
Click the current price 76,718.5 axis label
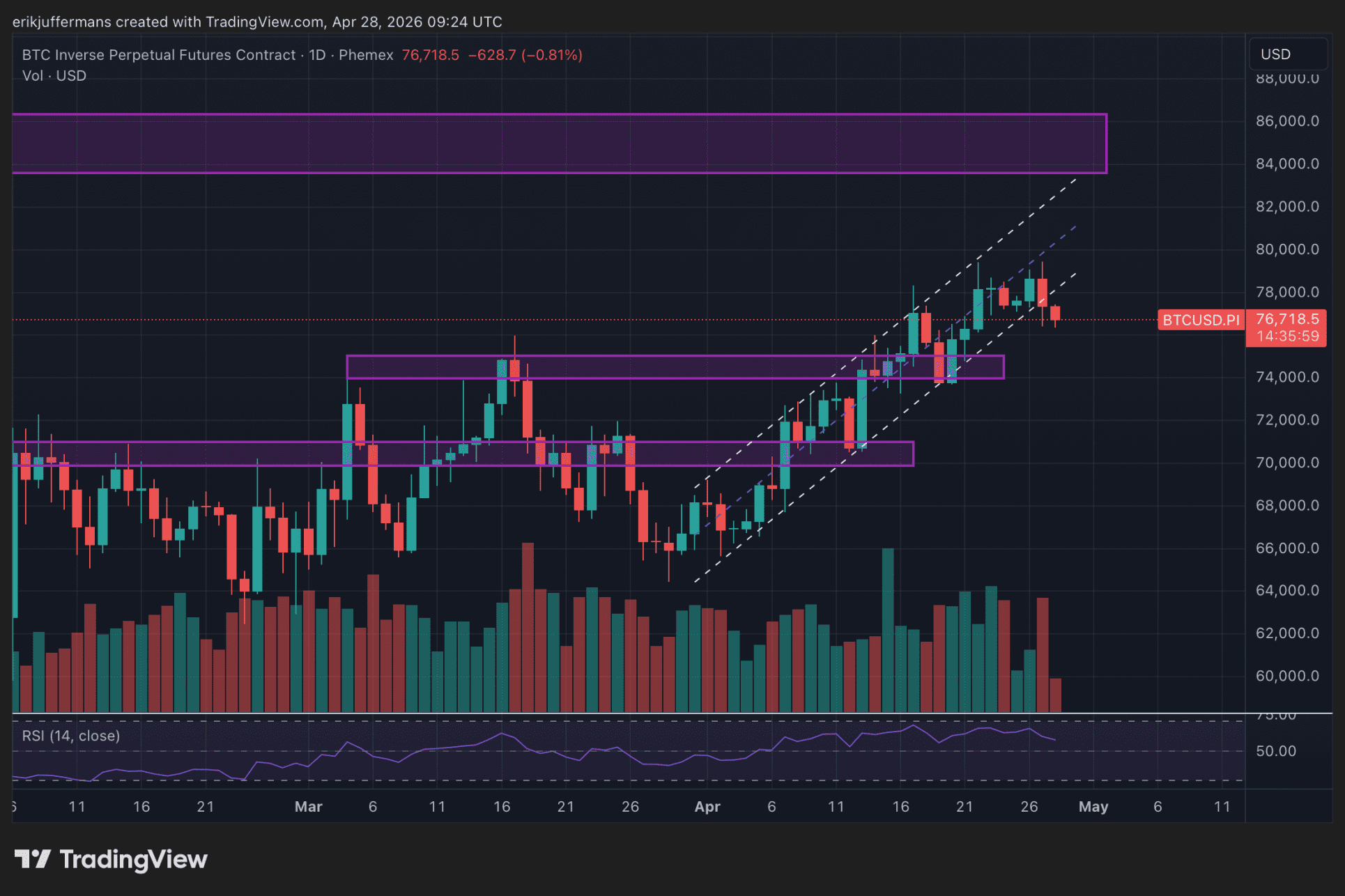(x=1287, y=320)
